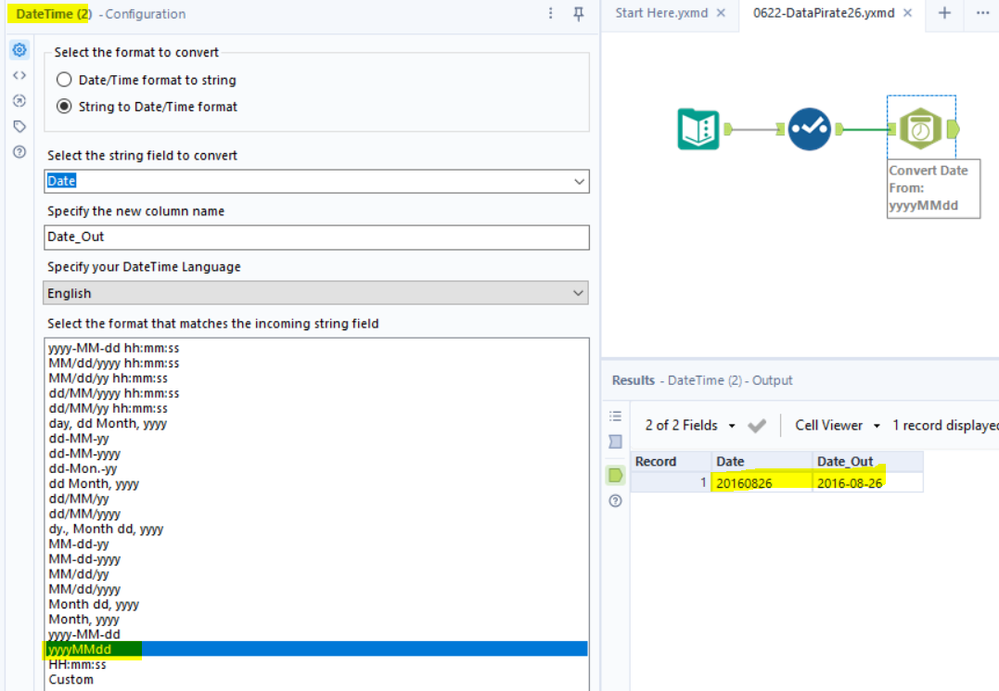
Task: Click the Record column header
Action: coord(671,462)
